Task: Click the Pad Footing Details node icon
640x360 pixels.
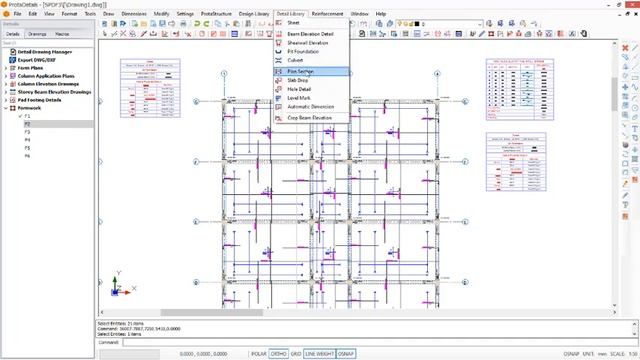Action: (x=13, y=100)
